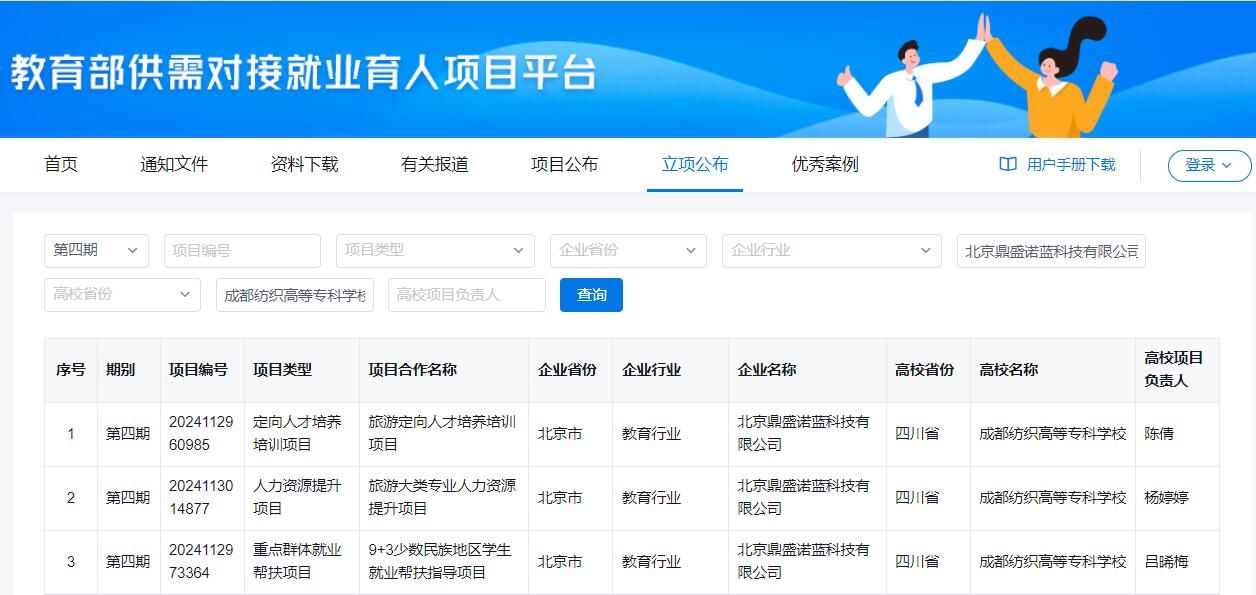Viewport: 1256px width, 595px height.
Task: Open the 有关报道 tab
Action: click(434, 165)
